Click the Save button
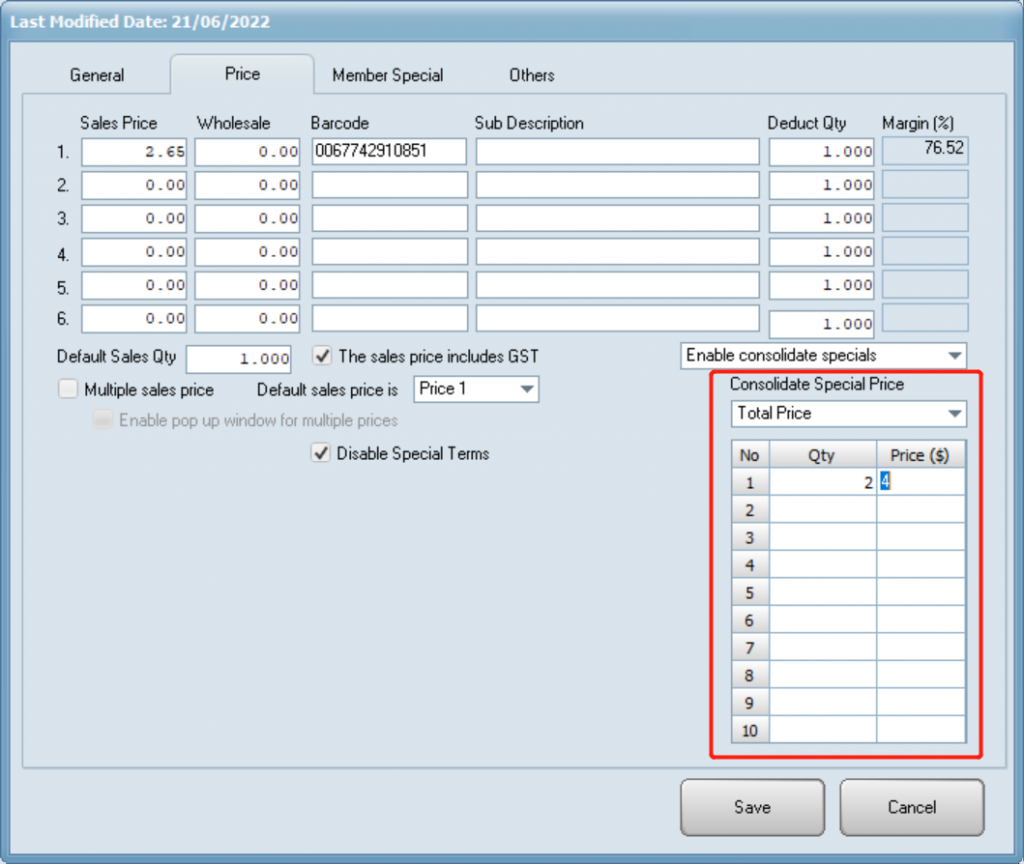The height and width of the screenshot is (864, 1024). (752, 807)
